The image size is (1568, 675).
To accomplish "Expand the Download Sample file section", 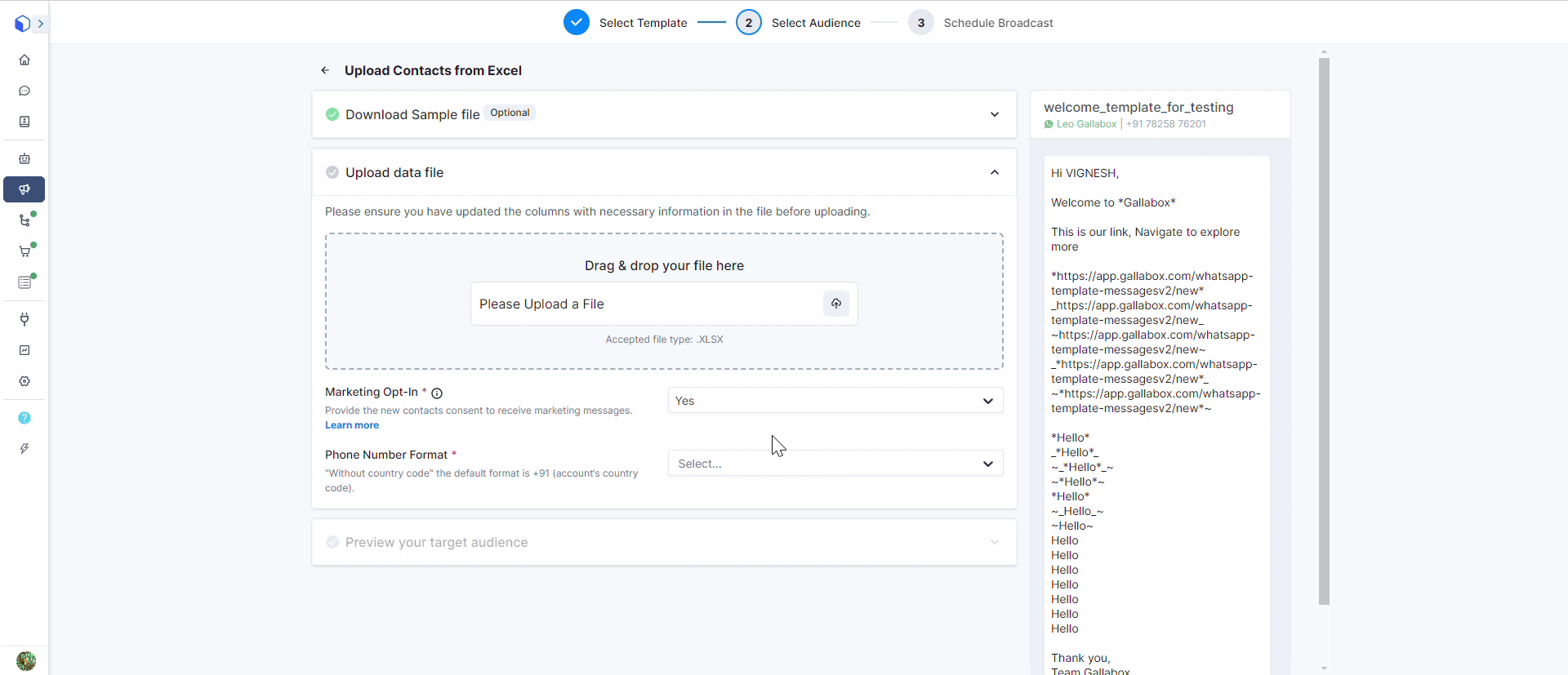I will pyautogui.click(x=994, y=114).
